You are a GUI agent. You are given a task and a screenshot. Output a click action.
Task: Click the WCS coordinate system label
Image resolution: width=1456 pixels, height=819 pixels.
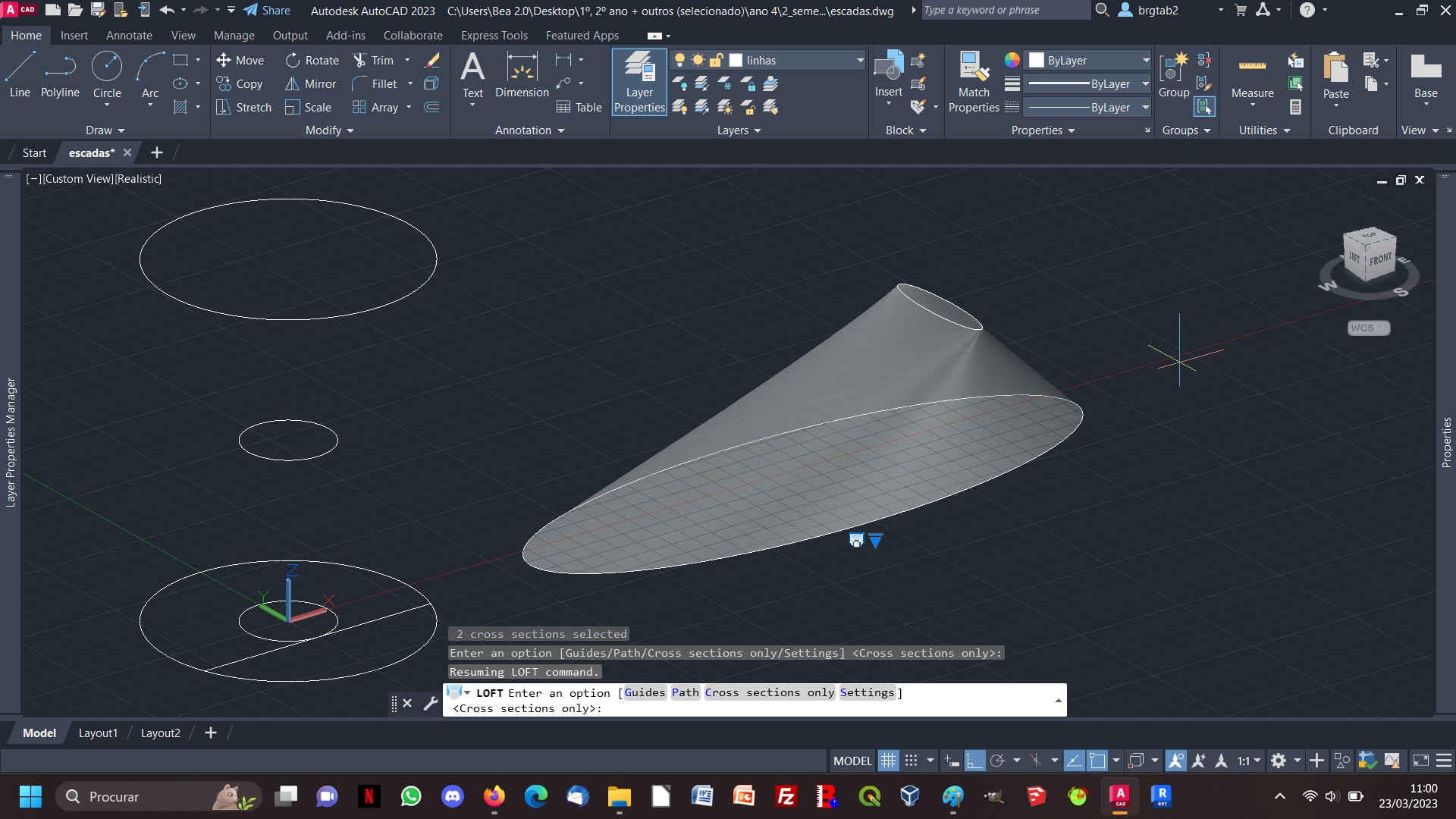[x=1368, y=328]
